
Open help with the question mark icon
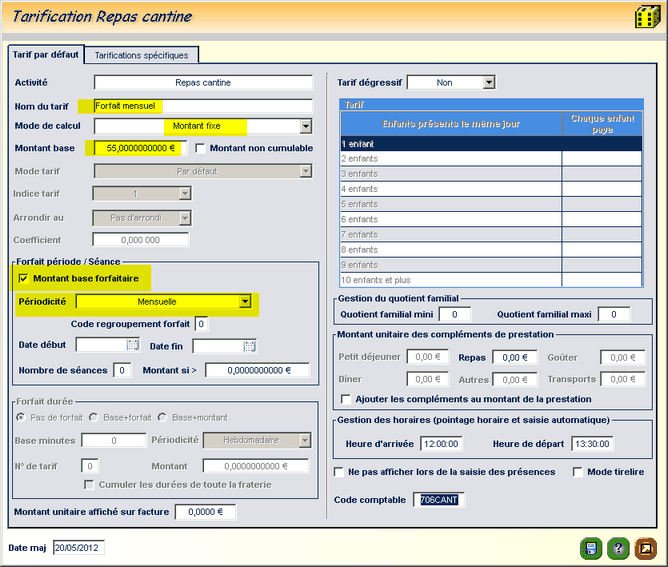coord(618,548)
